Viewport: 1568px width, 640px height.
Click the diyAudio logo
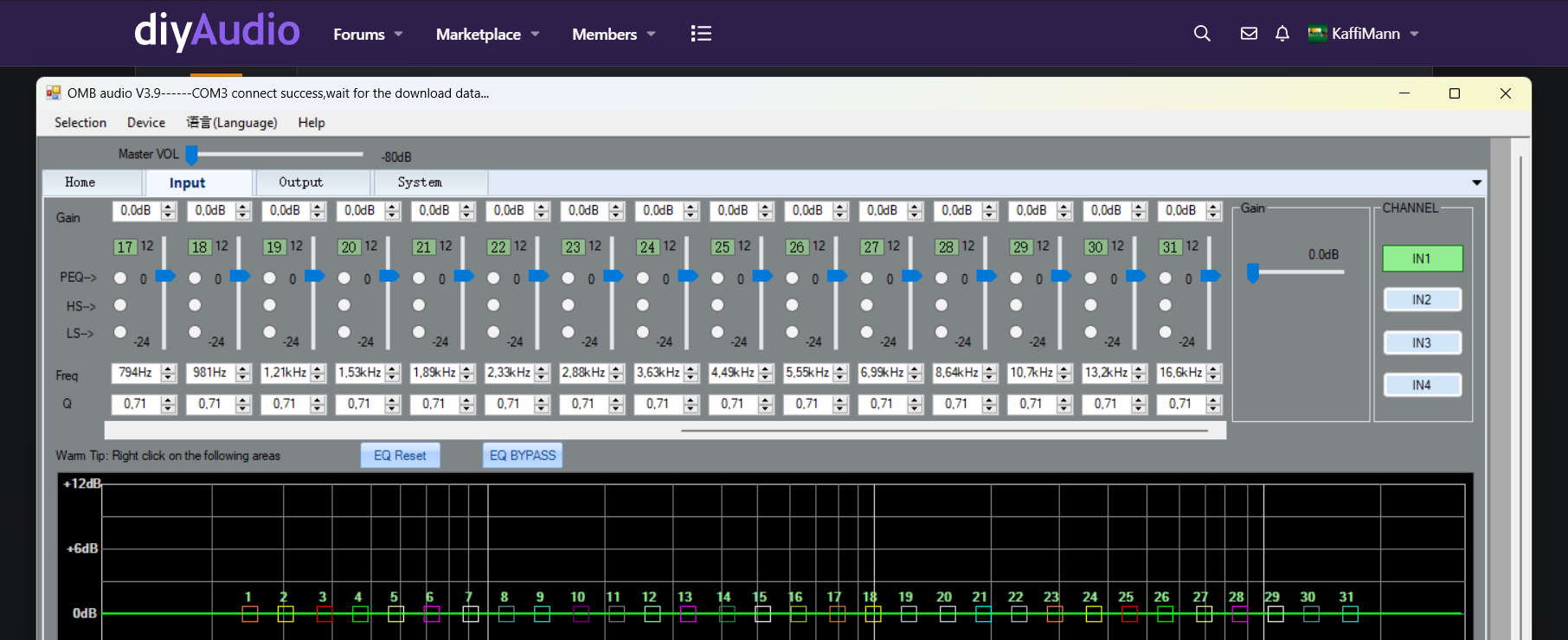[217, 32]
